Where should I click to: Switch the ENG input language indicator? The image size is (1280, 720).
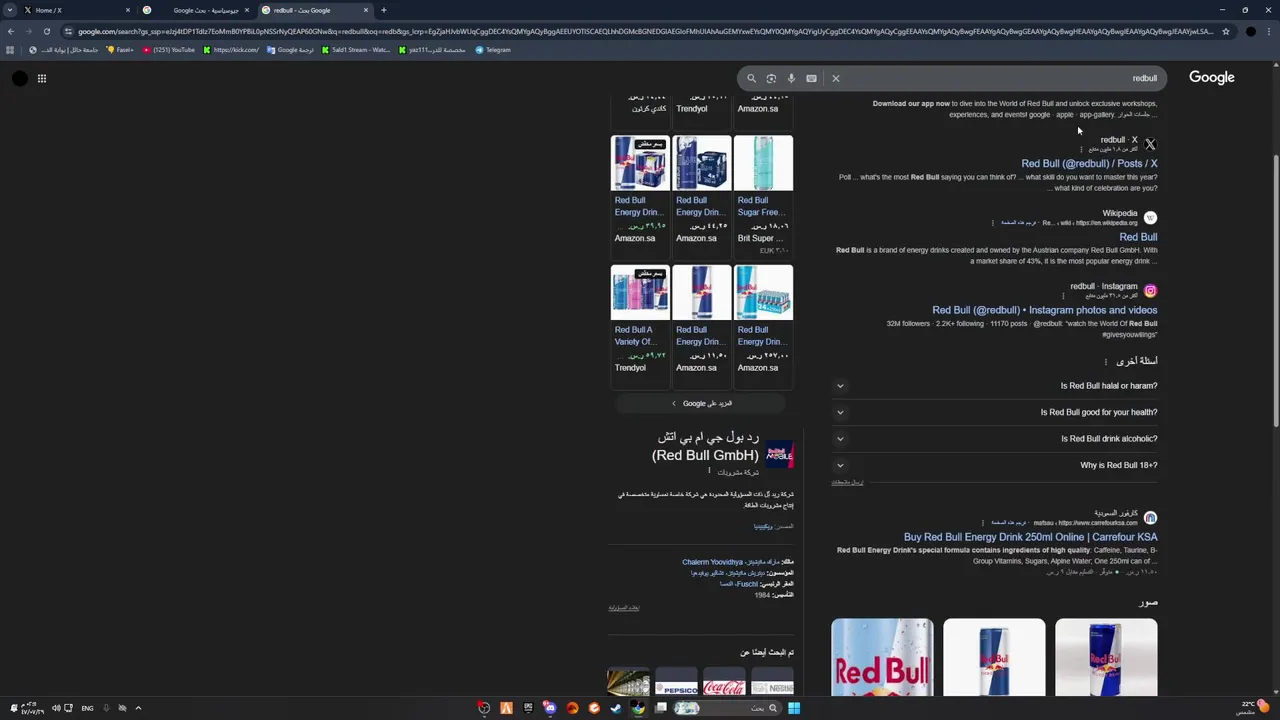(87, 708)
